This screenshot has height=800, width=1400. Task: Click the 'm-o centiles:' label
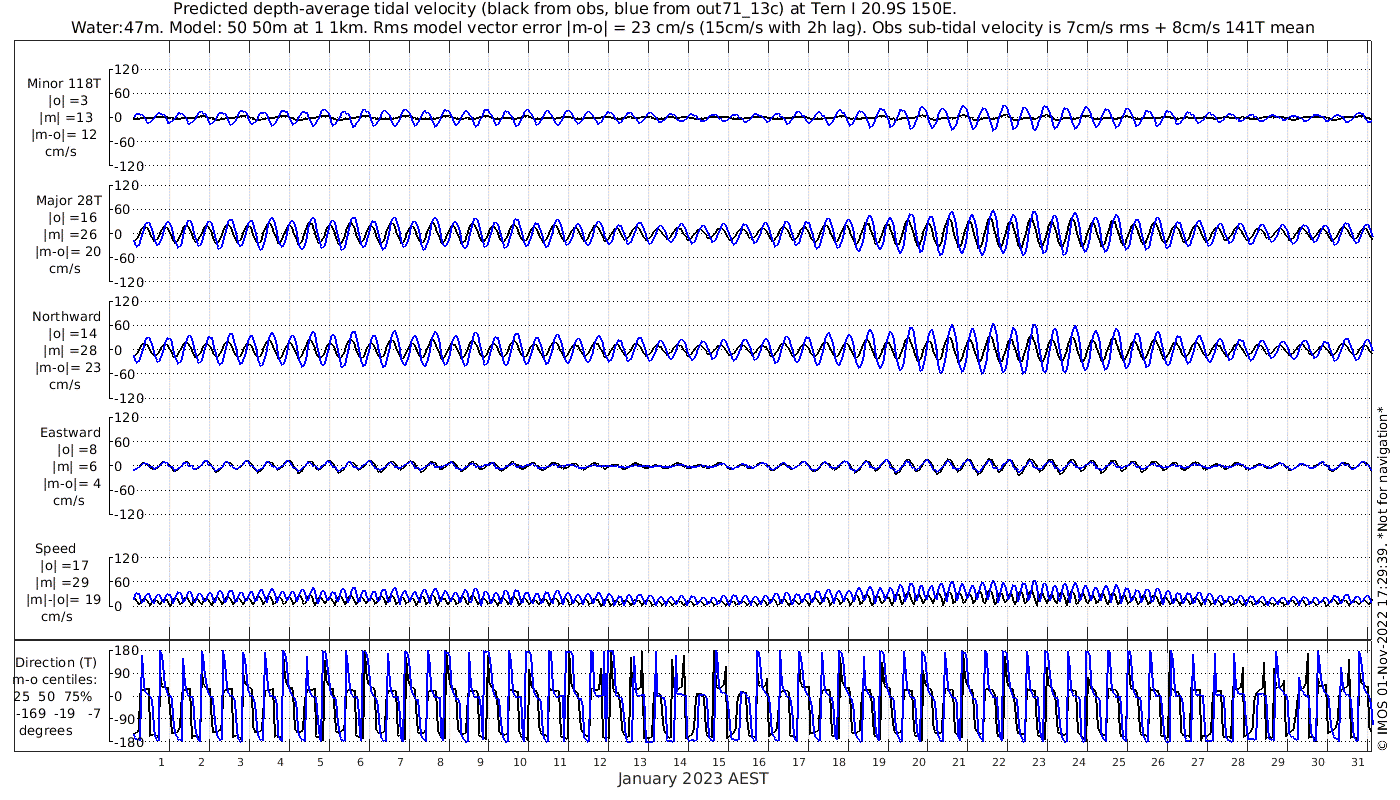[x=54, y=680]
